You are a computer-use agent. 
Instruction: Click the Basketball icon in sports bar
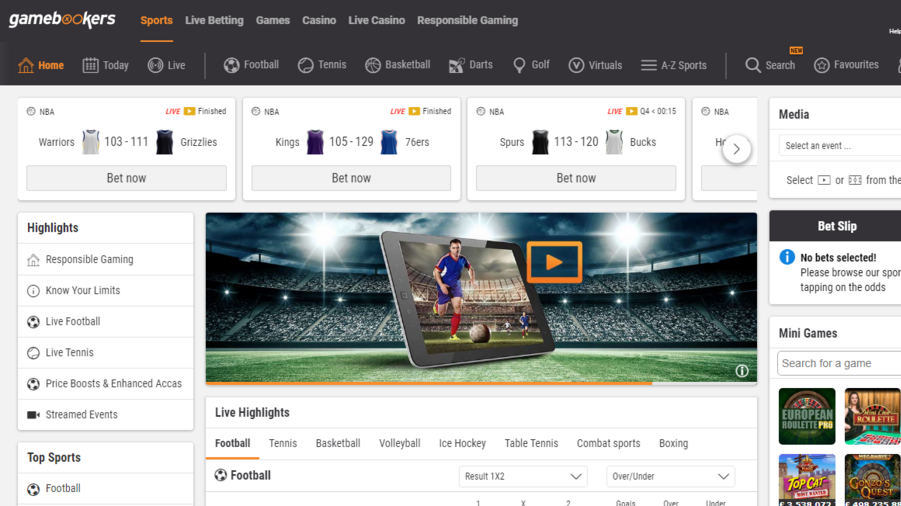373,65
